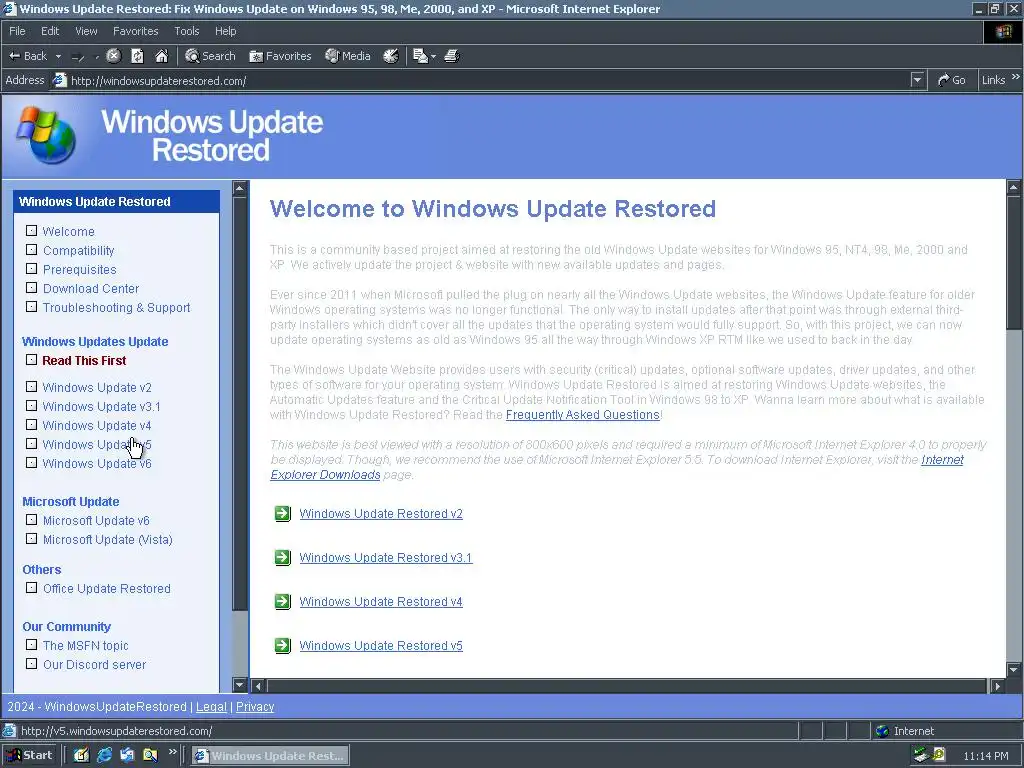The height and width of the screenshot is (768, 1024).
Task: Open the Welcome sidebar link
Action: [68, 231]
